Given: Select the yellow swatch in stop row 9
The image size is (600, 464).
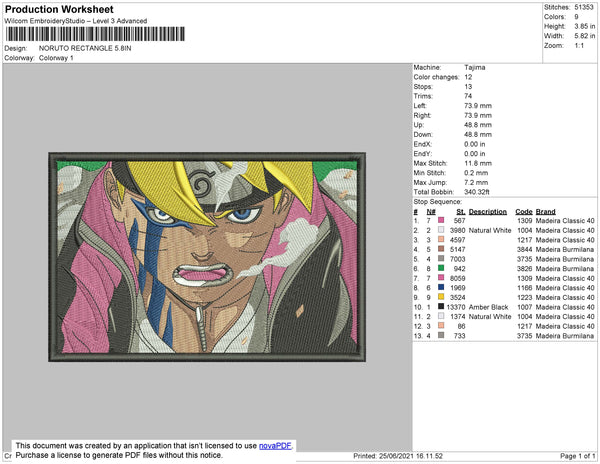Looking at the screenshot, I should pyautogui.click(x=441, y=297).
